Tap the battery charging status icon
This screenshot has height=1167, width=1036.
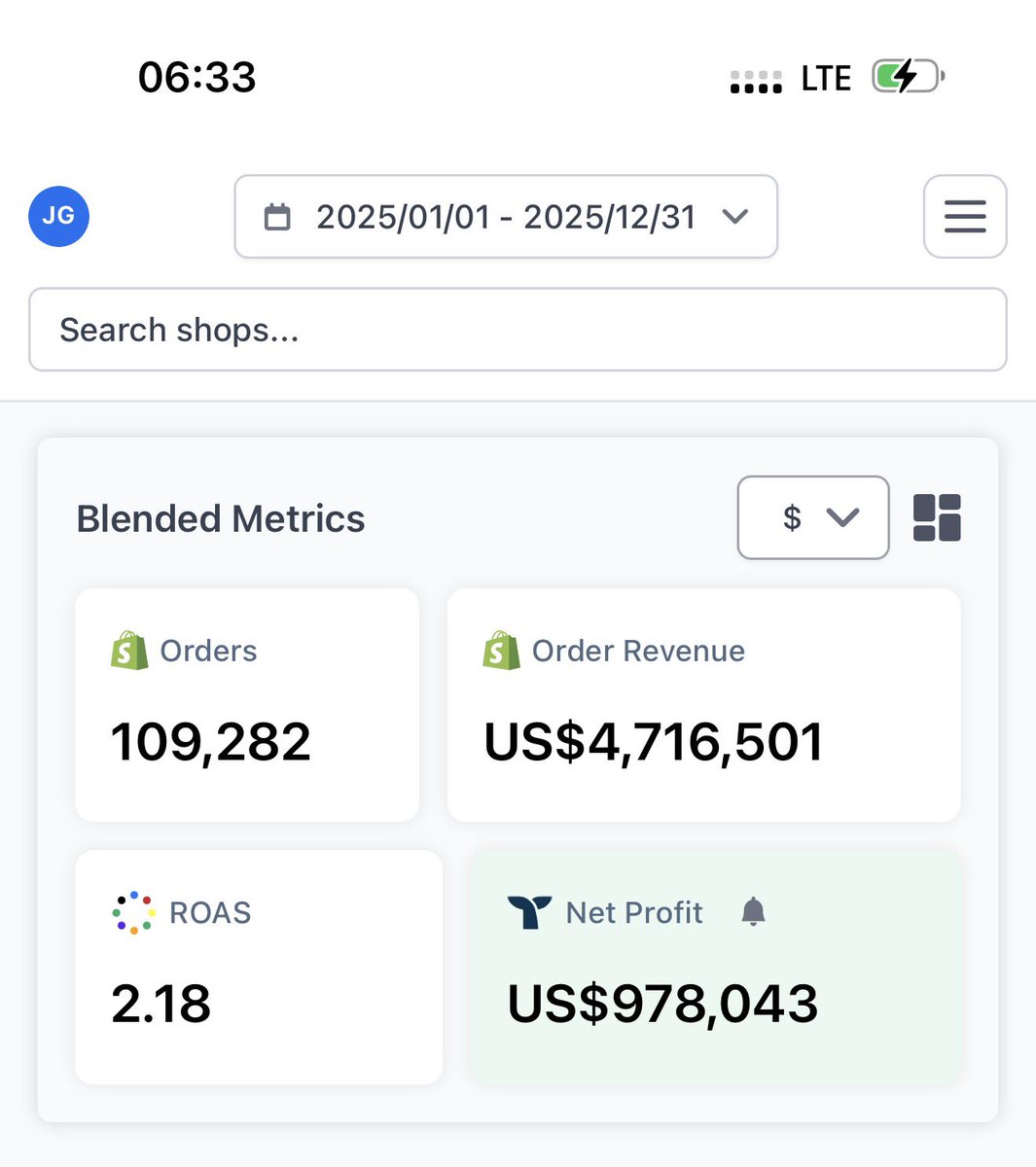[x=909, y=76]
